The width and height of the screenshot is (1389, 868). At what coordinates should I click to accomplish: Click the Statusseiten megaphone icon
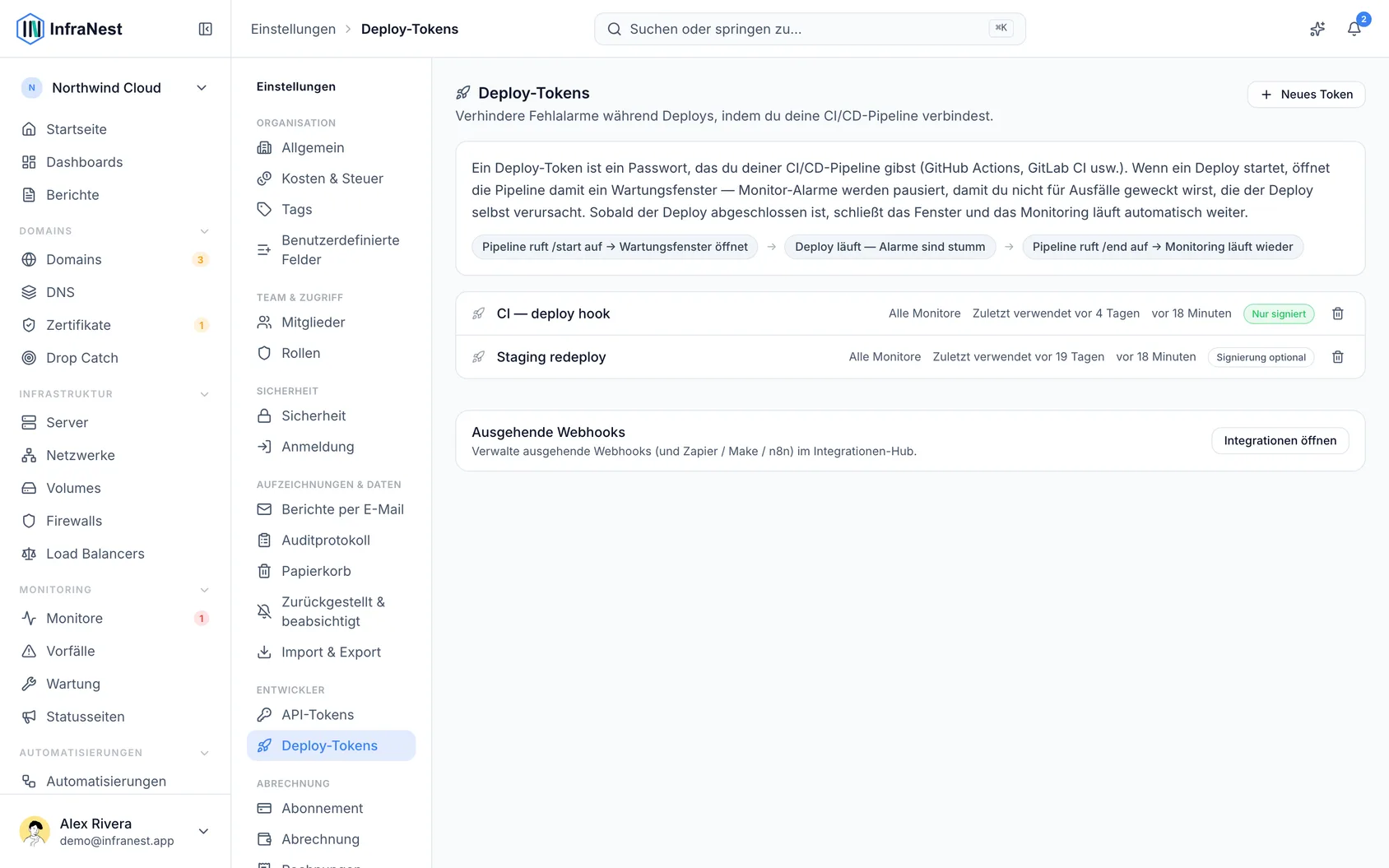(x=29, y=717)
